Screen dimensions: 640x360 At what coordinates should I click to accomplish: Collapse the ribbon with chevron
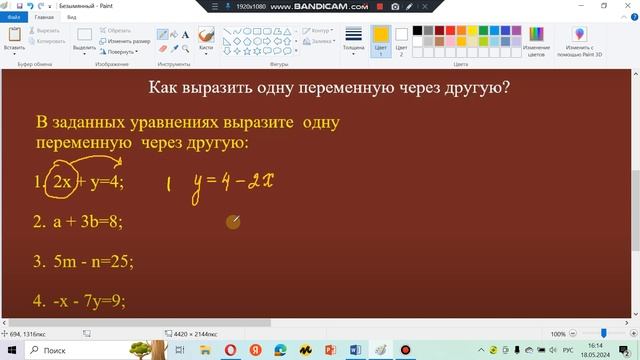624,17
